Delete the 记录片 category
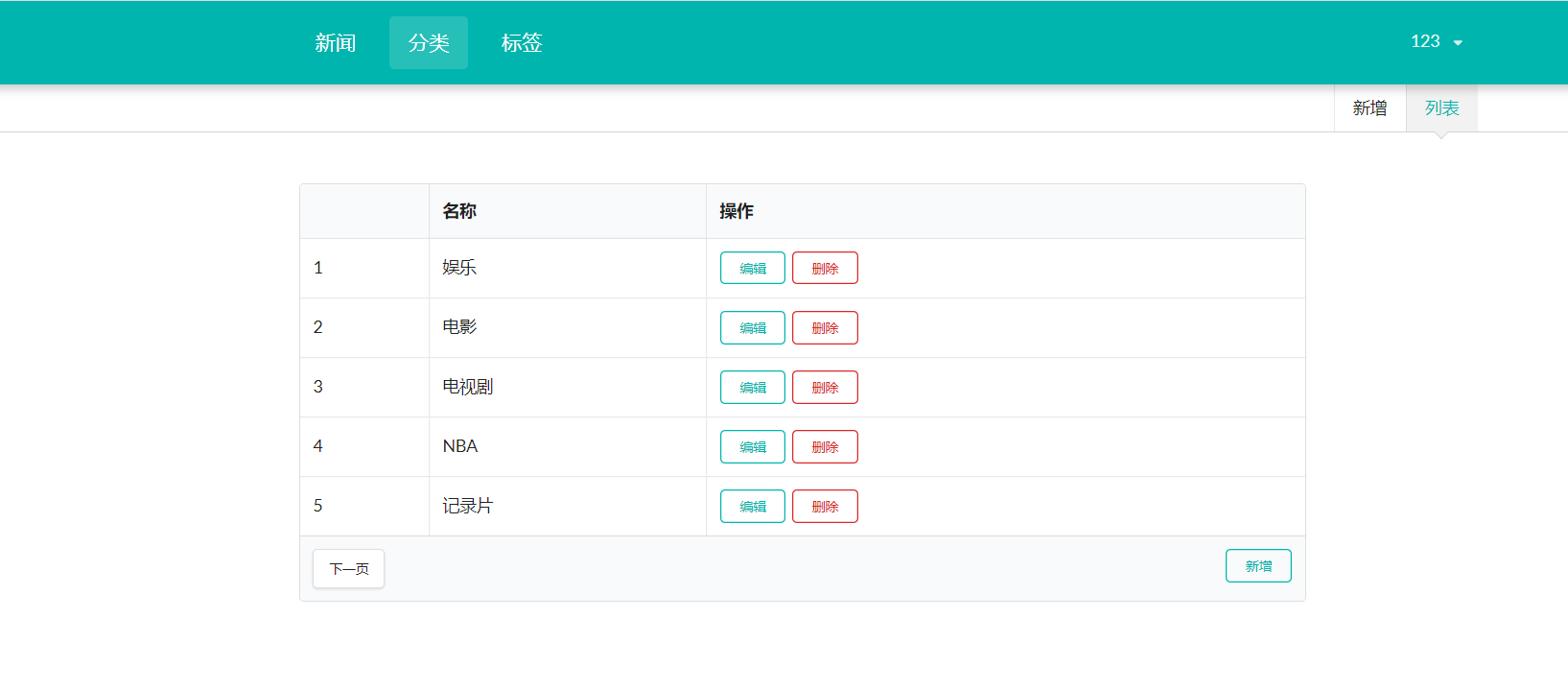The image size is (1568, 690). (825, 506)
